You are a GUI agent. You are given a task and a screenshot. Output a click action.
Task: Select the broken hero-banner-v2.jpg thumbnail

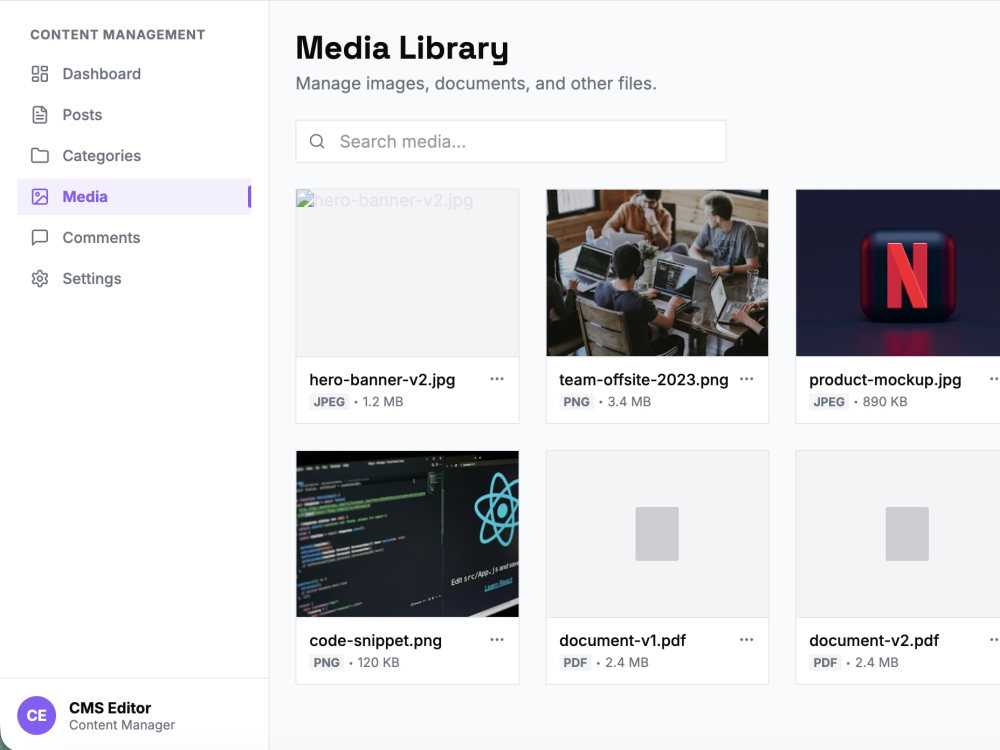pyautogui.click(x=408, y=273)
